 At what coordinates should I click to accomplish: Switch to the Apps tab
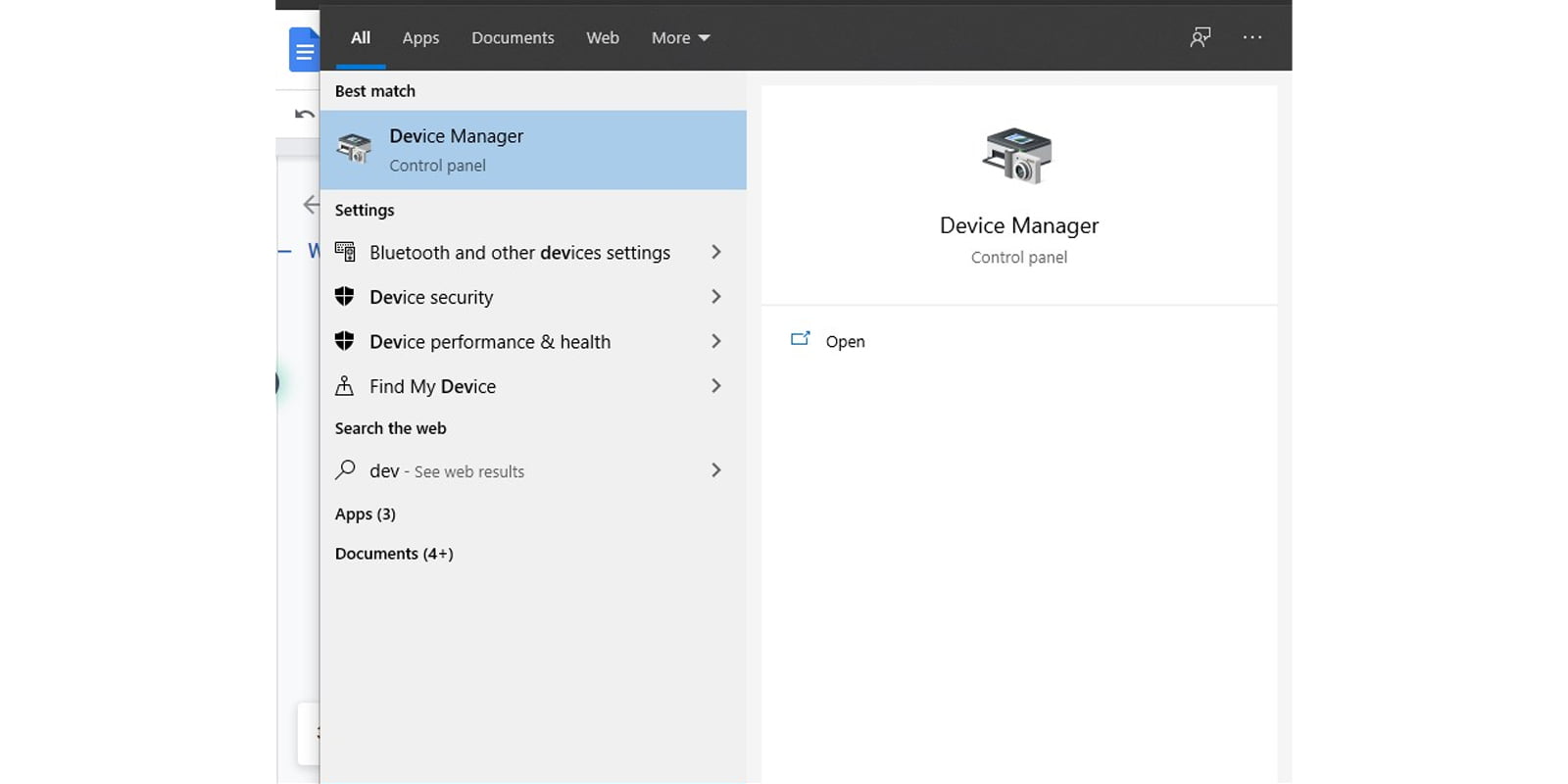420,37
